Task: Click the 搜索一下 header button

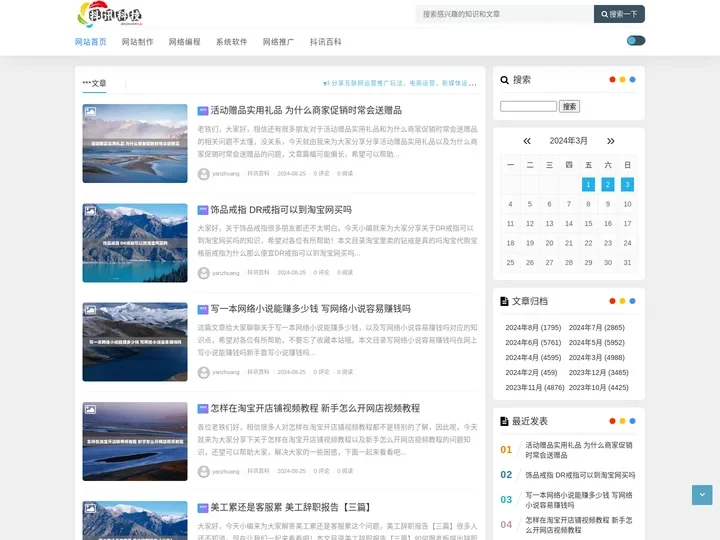Action: pos(619,14)
